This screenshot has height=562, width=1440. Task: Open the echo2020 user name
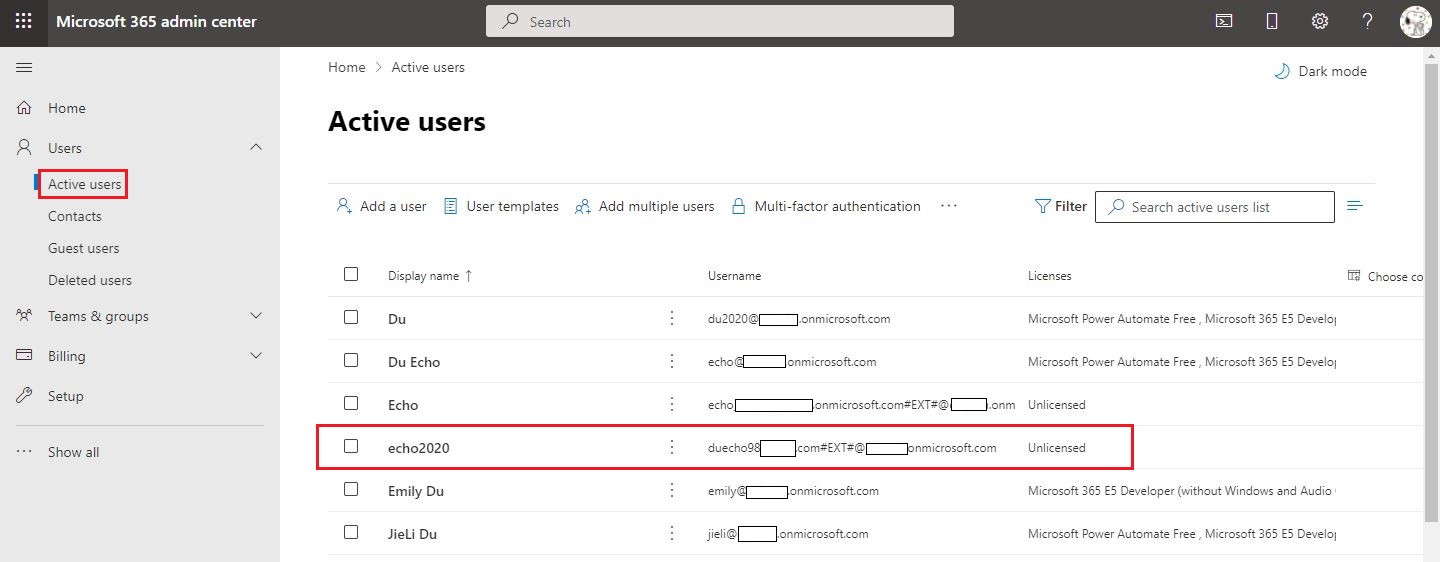(419, 448)
